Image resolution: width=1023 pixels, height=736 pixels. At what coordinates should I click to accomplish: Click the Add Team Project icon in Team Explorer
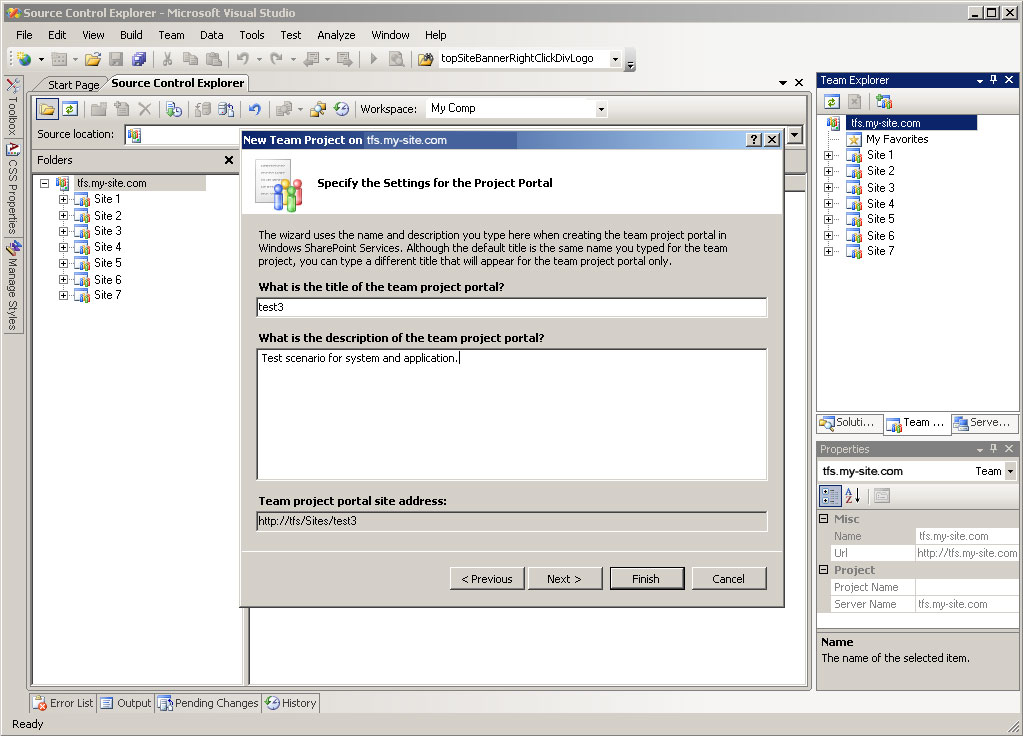coord(884,102)
